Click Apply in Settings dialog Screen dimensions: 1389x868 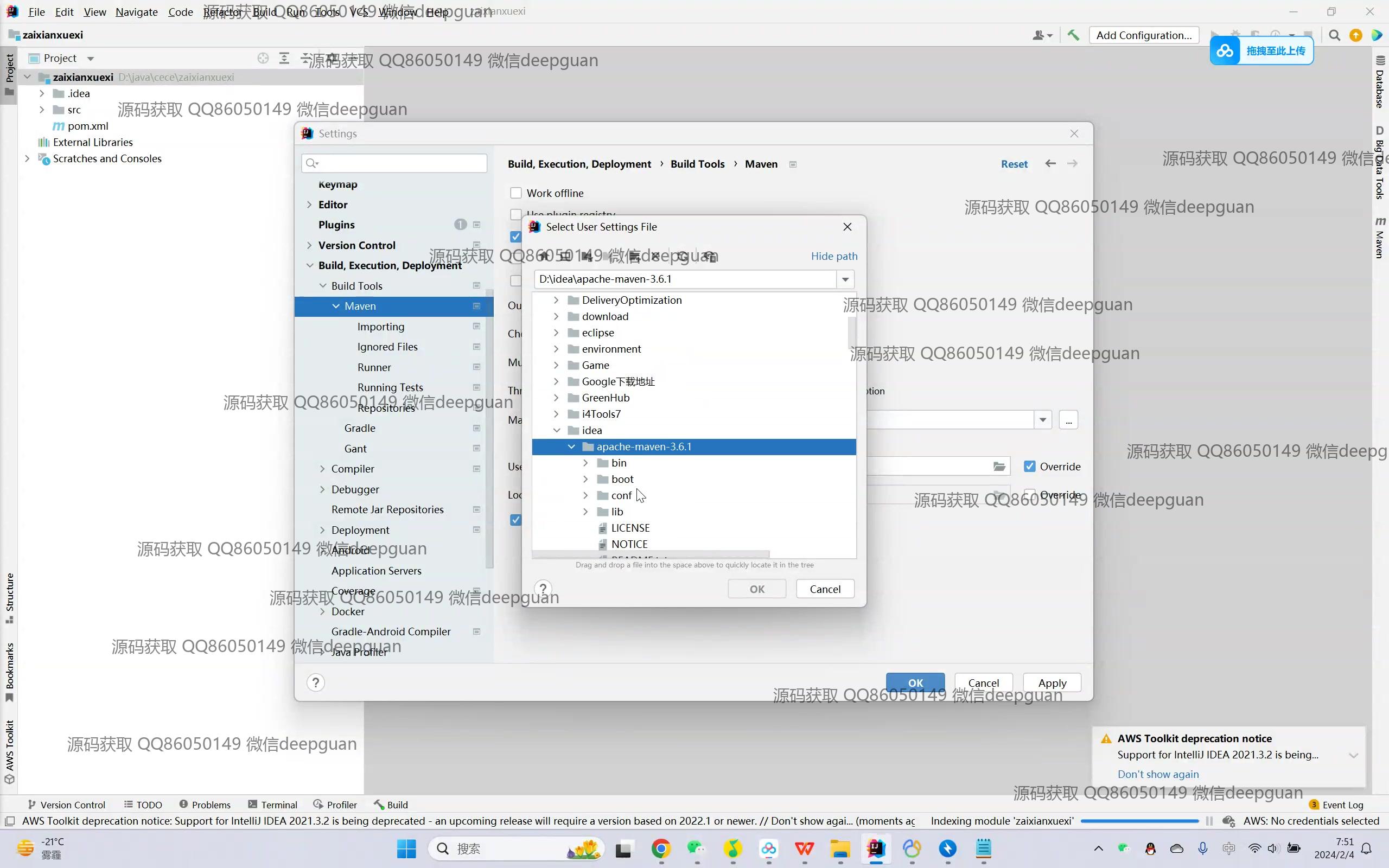(x=1052, y=682)
